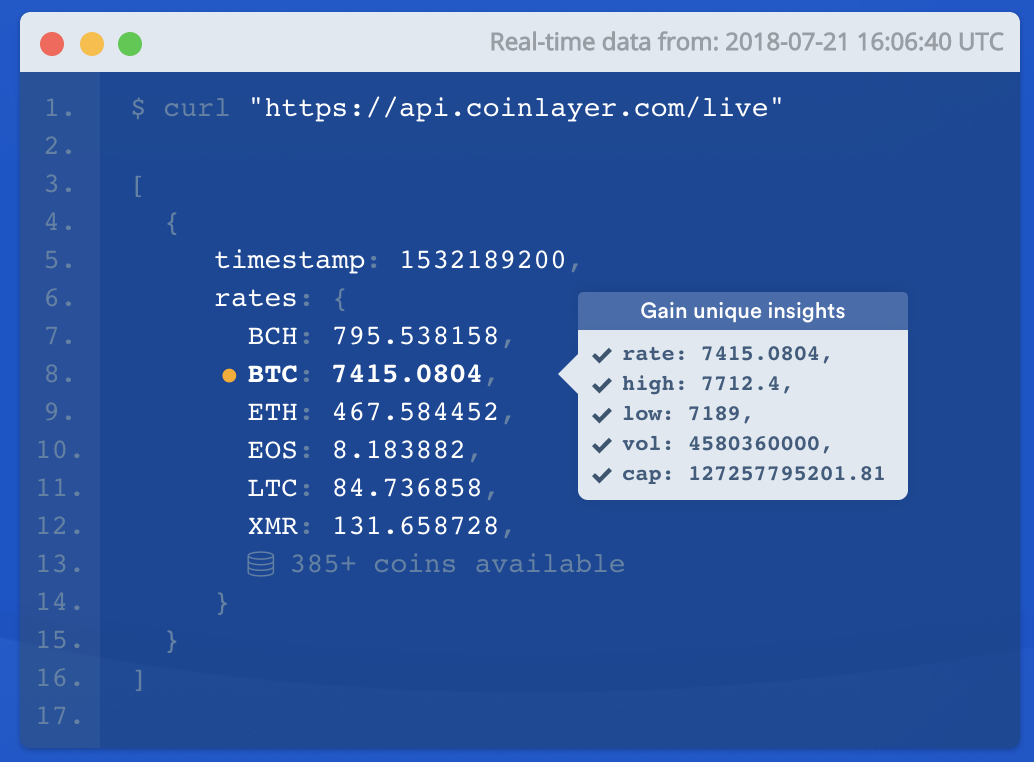Click the Real-time data timestamp text
Image resolution: width=1034 pixels, height=762 pixels.
point(746,42)
